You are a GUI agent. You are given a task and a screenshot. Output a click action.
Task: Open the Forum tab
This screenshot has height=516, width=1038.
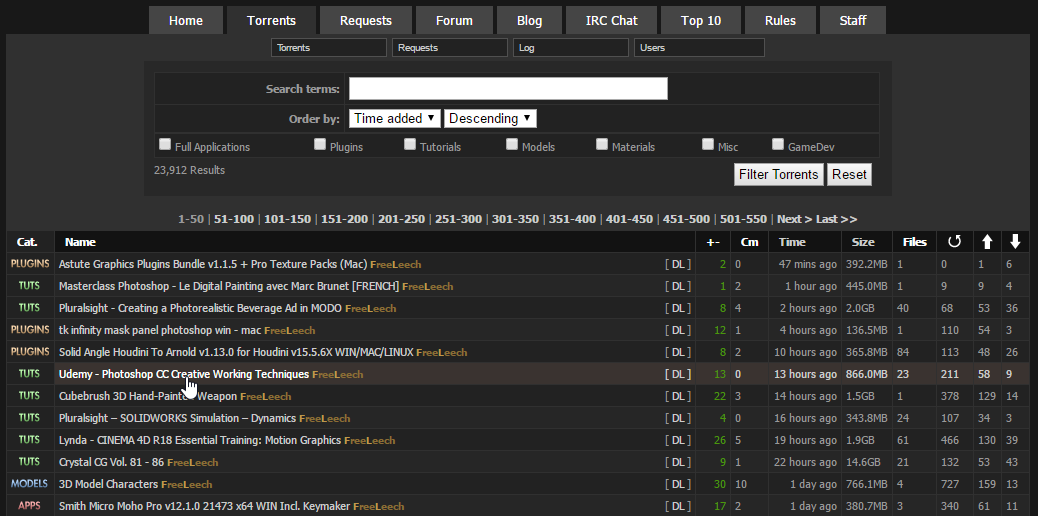coord(454,21)
